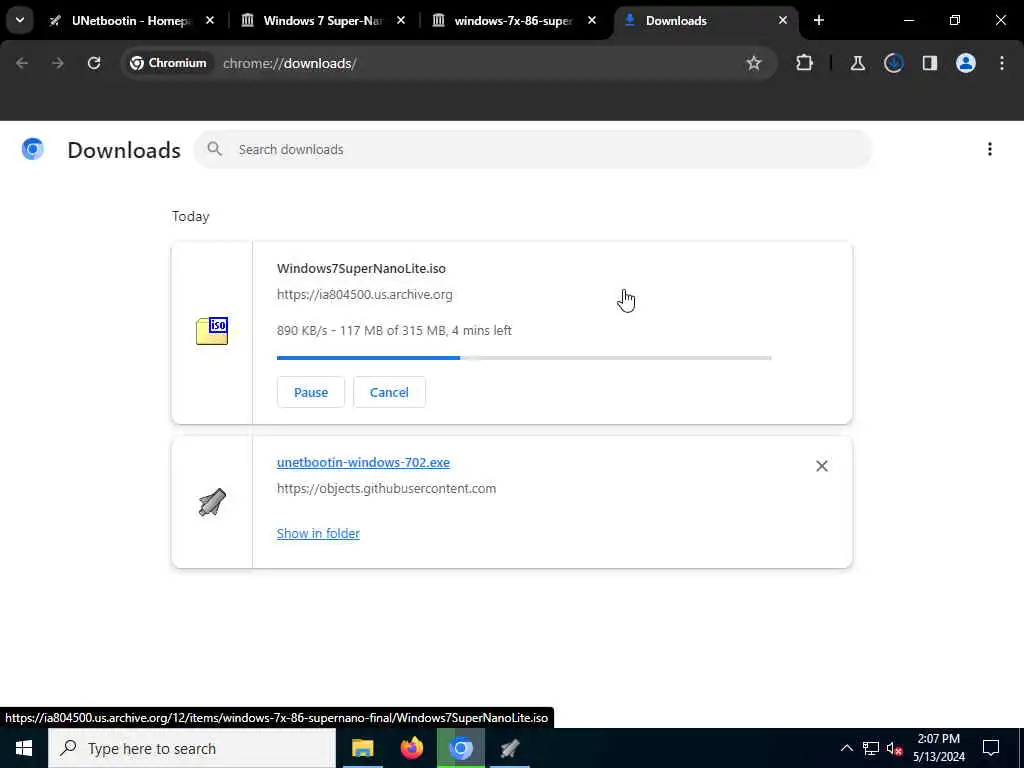Close the Downloads tab

tap(783, 21)
